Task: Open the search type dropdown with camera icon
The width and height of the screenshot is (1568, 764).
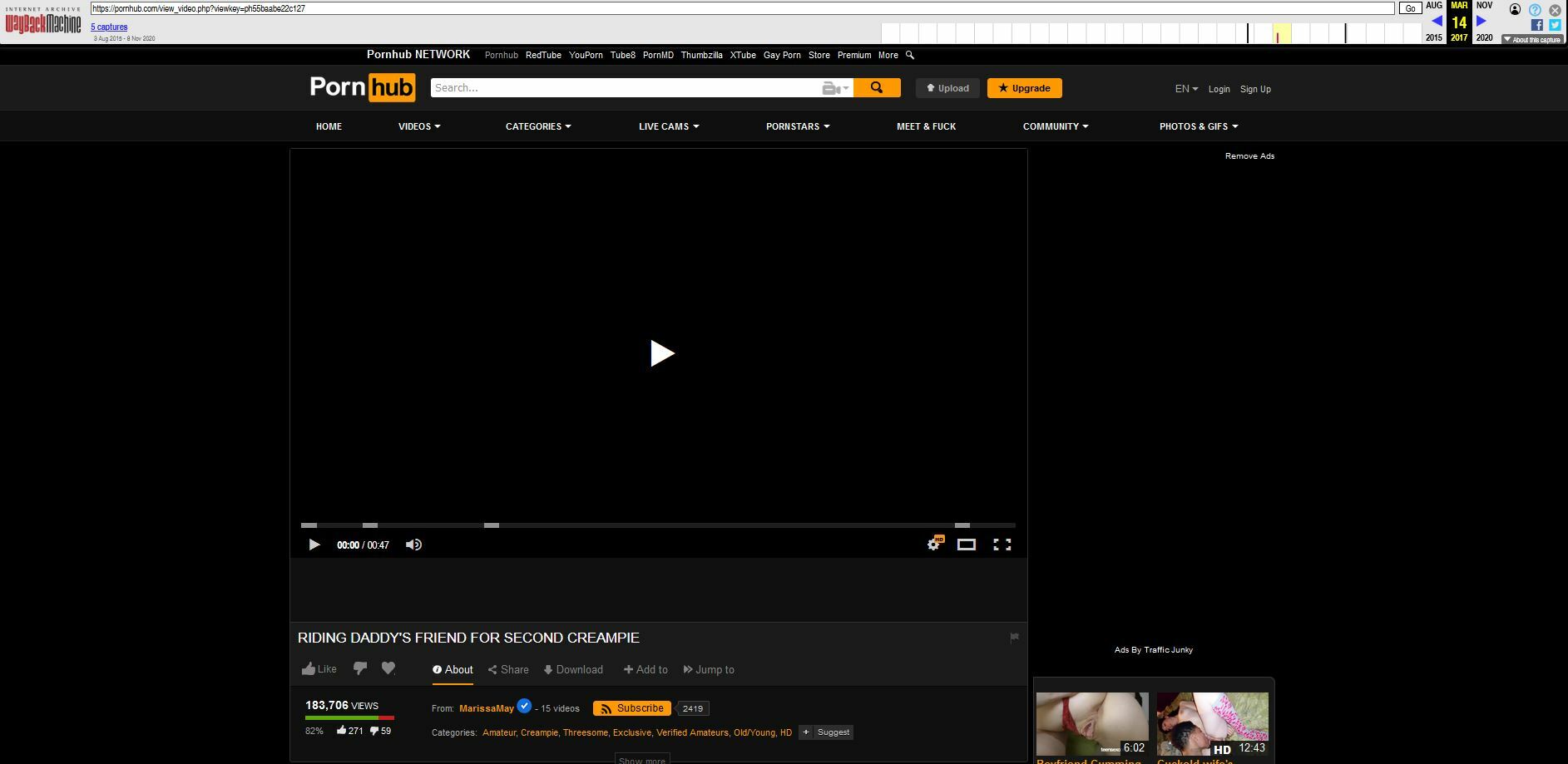Action: 836,87
